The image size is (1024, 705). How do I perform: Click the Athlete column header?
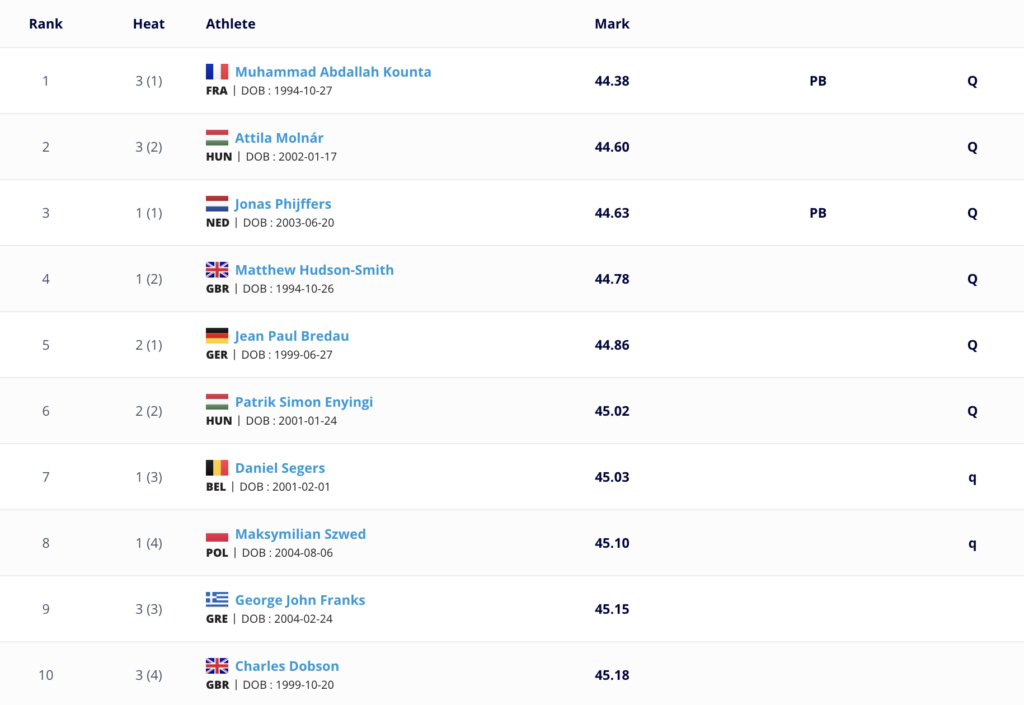231,24
